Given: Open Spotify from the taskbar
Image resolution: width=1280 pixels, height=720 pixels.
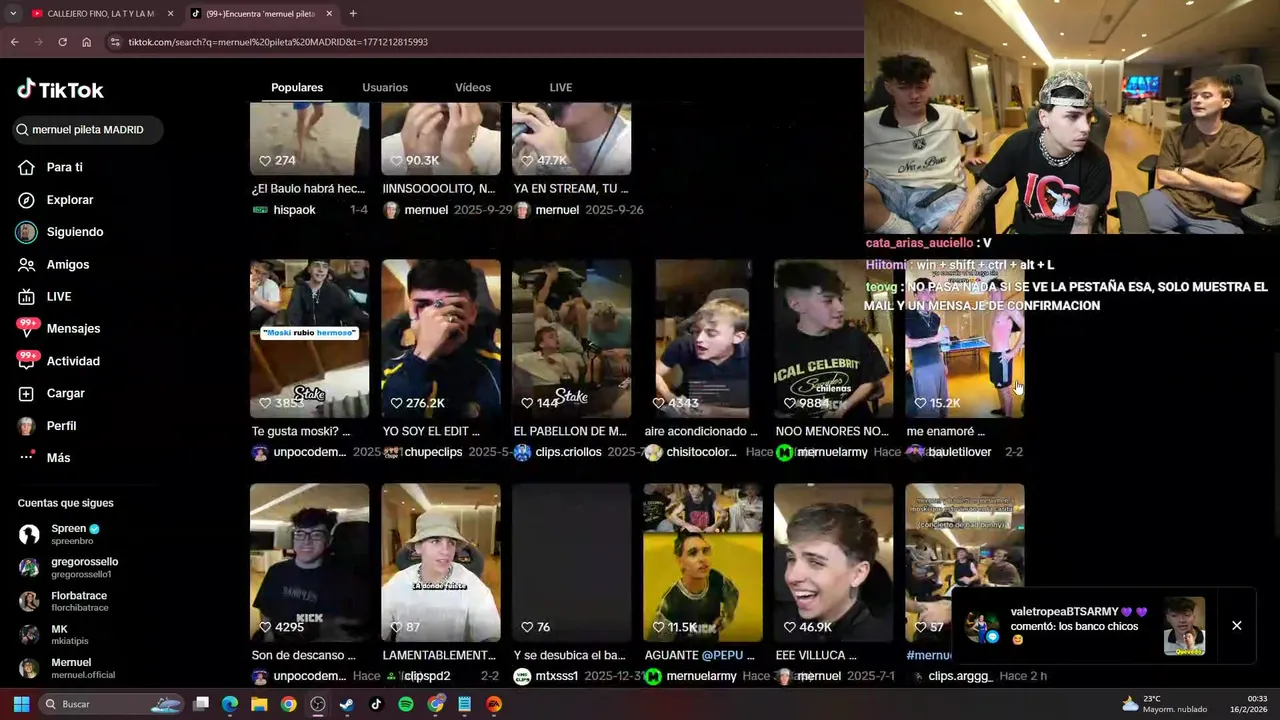Looking at the screenshot, I should tap(406, 704).
